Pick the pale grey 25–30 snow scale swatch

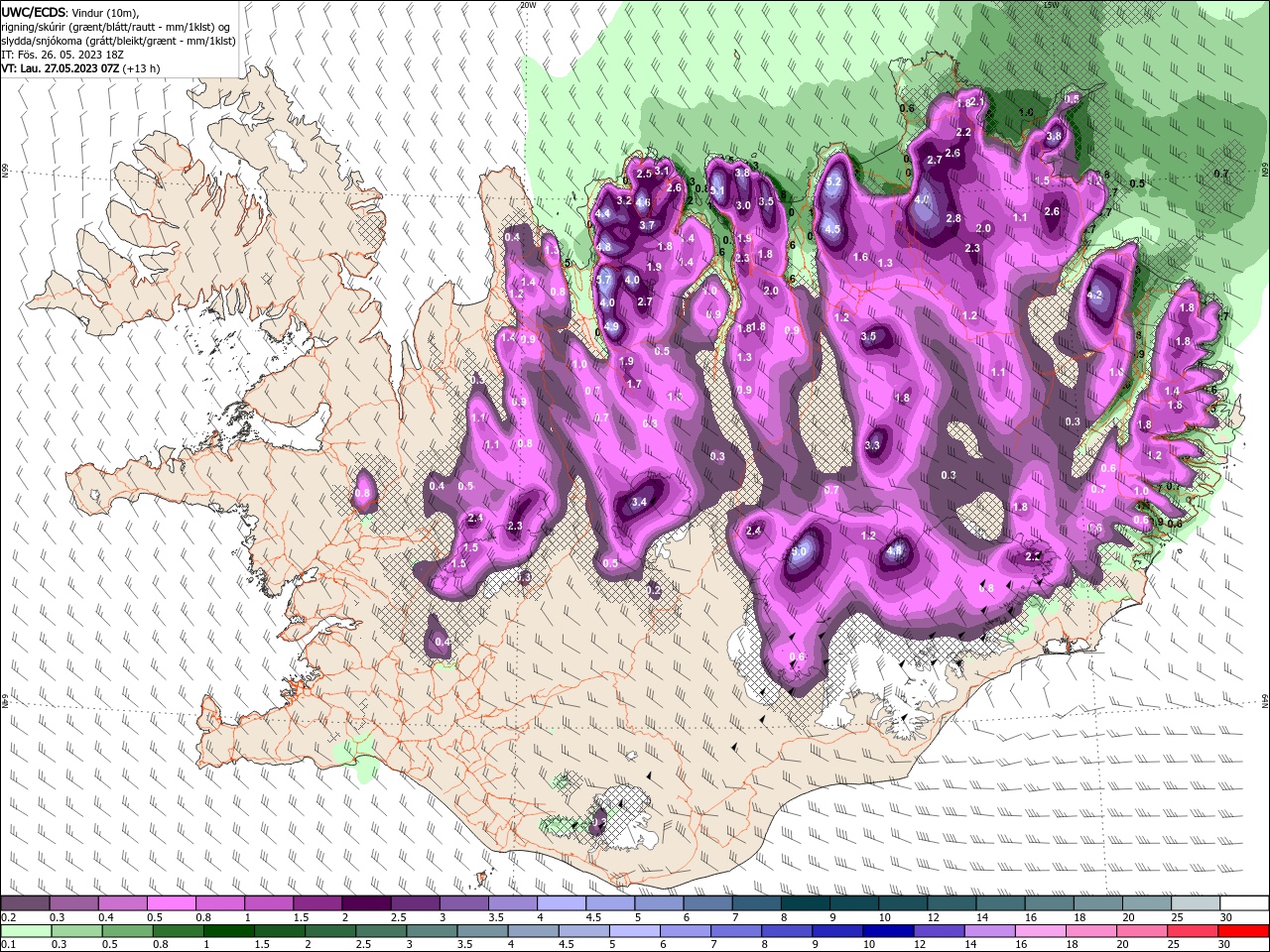[x=1196, y=903]
